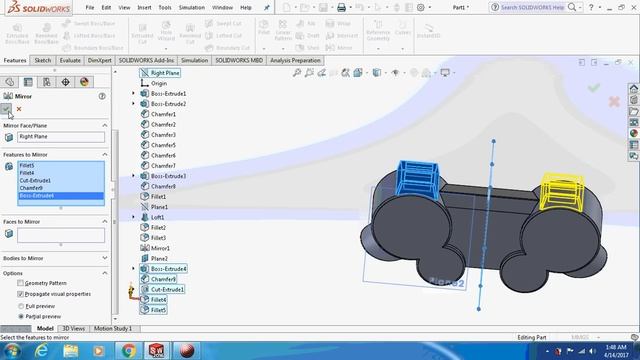Collapse the Options section
The height and width of the screenshot is (360, 640).
[105, 273]
